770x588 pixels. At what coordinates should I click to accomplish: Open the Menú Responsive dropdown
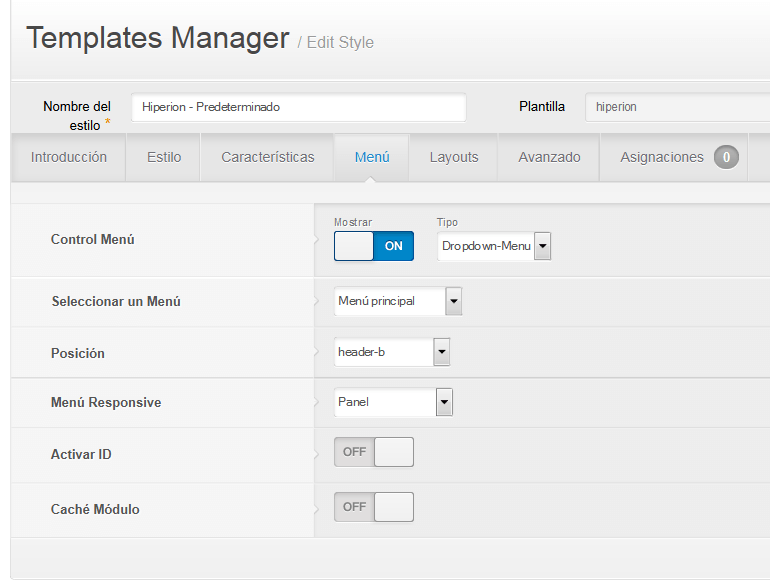(x=393, y=402)
